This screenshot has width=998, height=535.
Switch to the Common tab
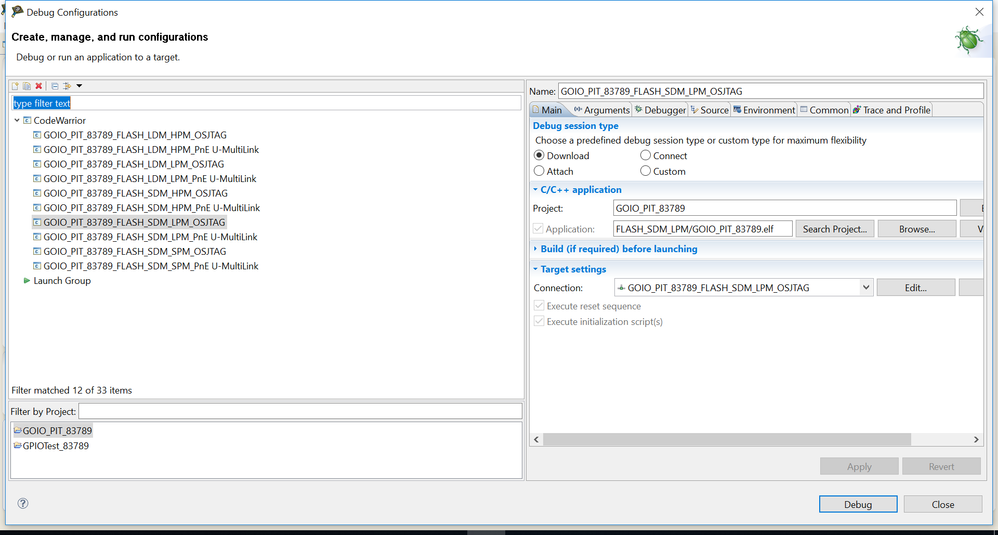pyautogui.click(x=824, y=110)
